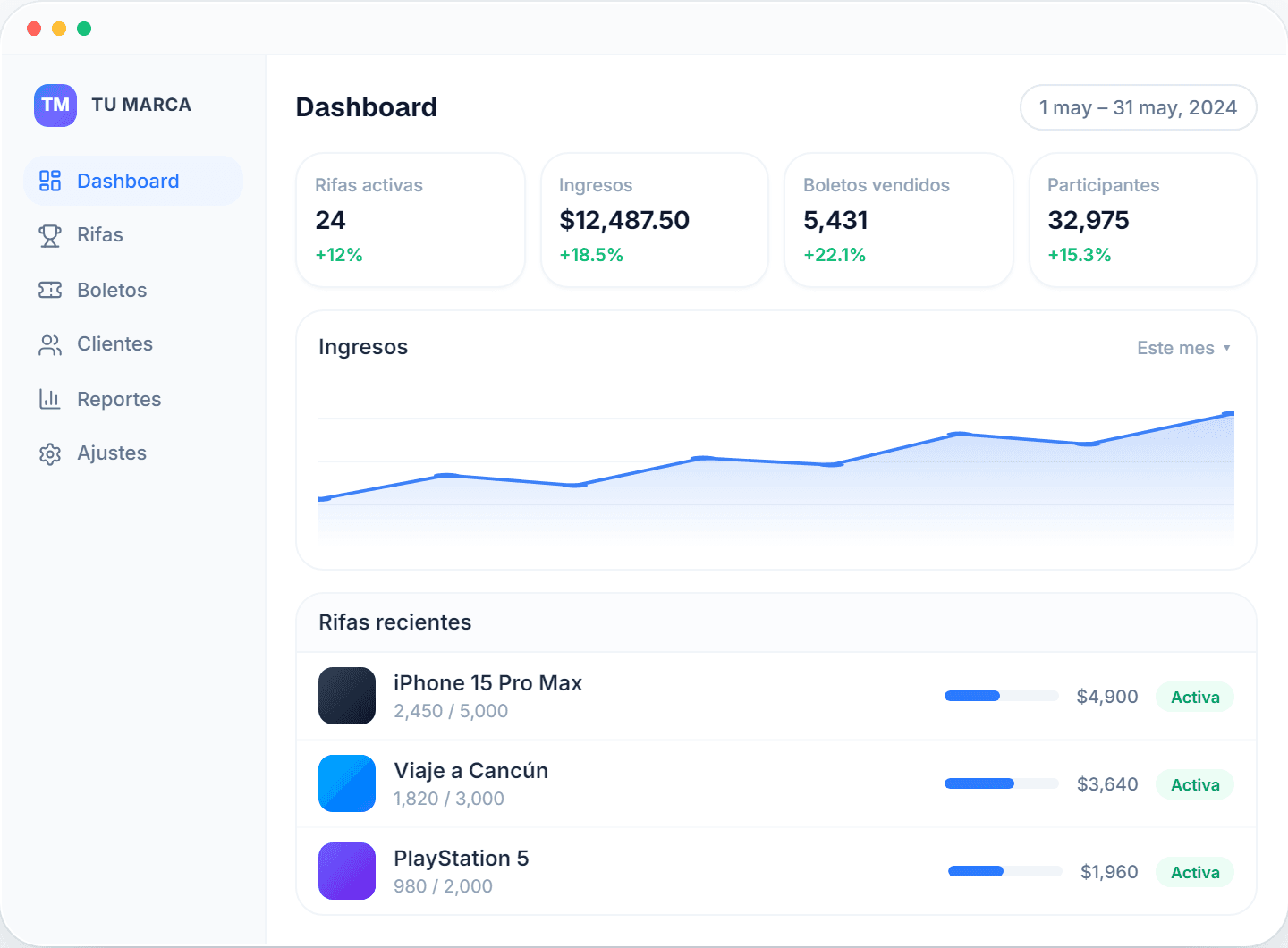Click the purple PlayStation 5 thumbnail
Image resolution: width=1288 pixels, height=948 pixels.
tap(347, 871)
